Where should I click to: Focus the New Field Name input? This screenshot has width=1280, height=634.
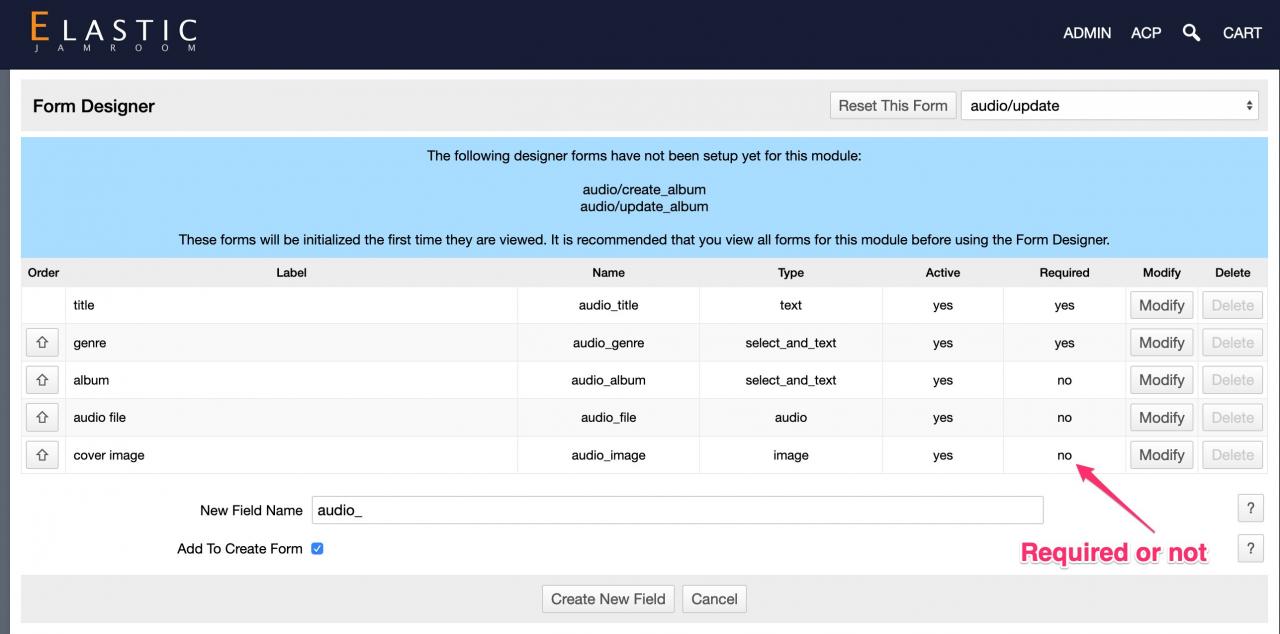pos(677,510)
